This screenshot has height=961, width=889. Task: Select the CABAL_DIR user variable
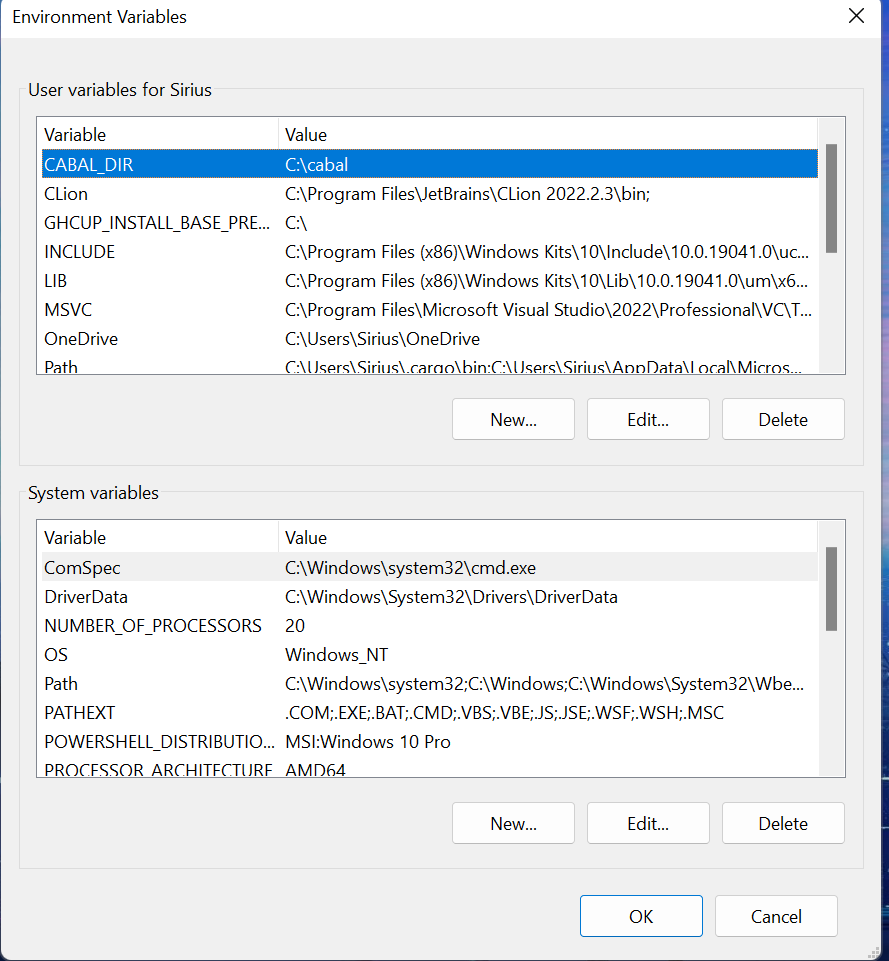point(150,164)
